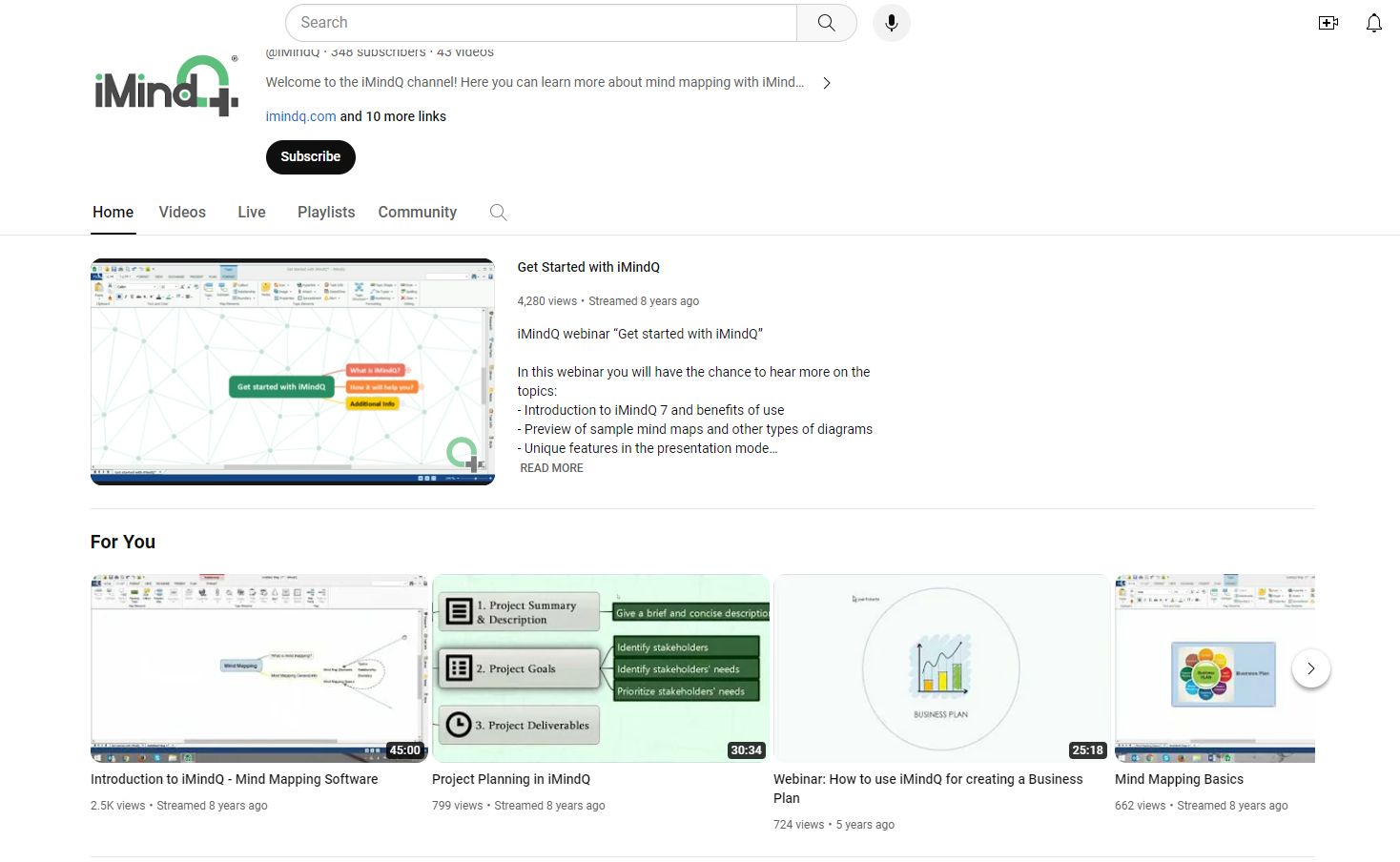Expand the channel description with the arrow
Screen dimensions: 1400x862
pos(826,82)
